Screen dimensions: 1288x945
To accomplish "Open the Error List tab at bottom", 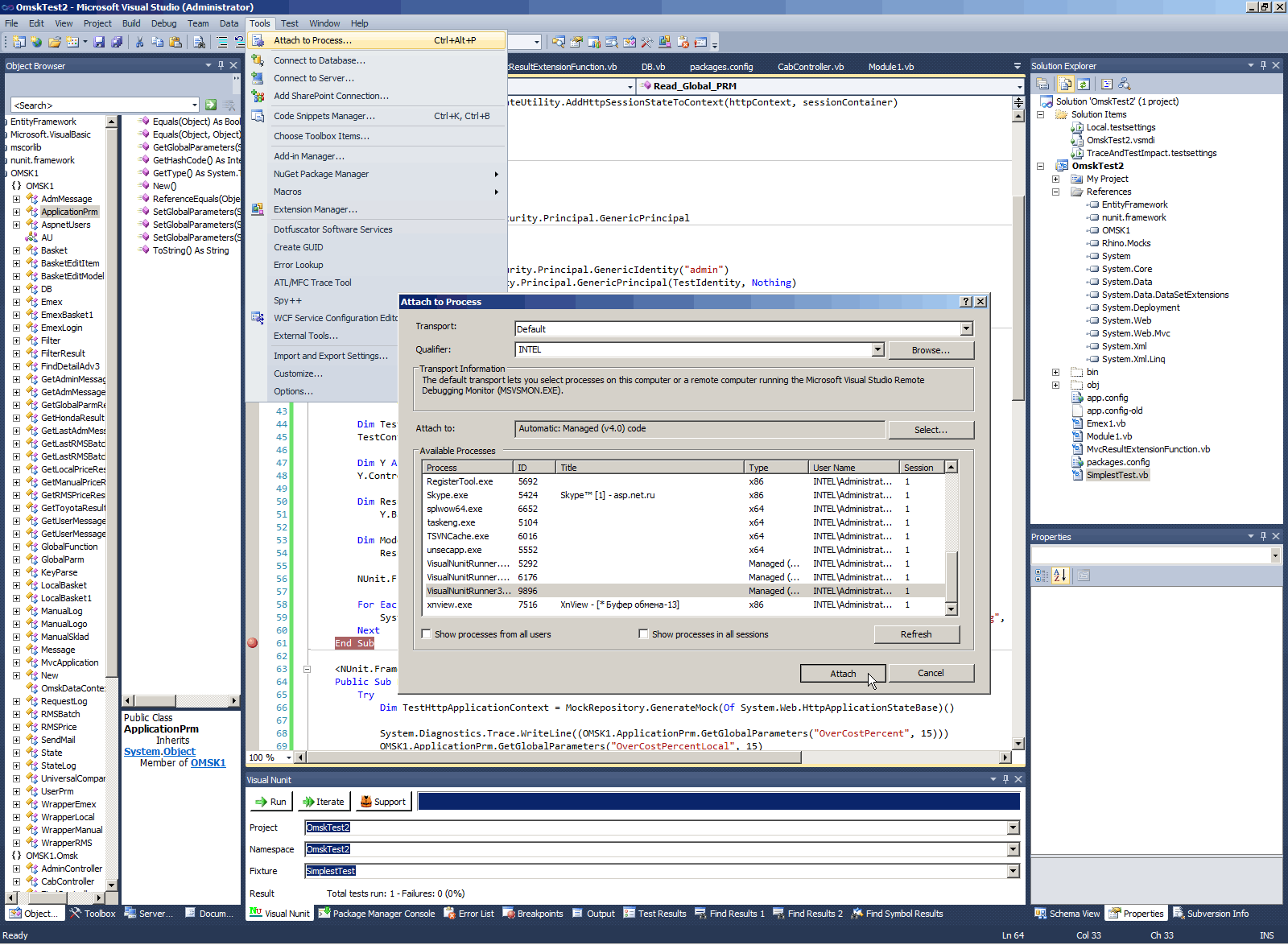I will (x=469, y=914).
